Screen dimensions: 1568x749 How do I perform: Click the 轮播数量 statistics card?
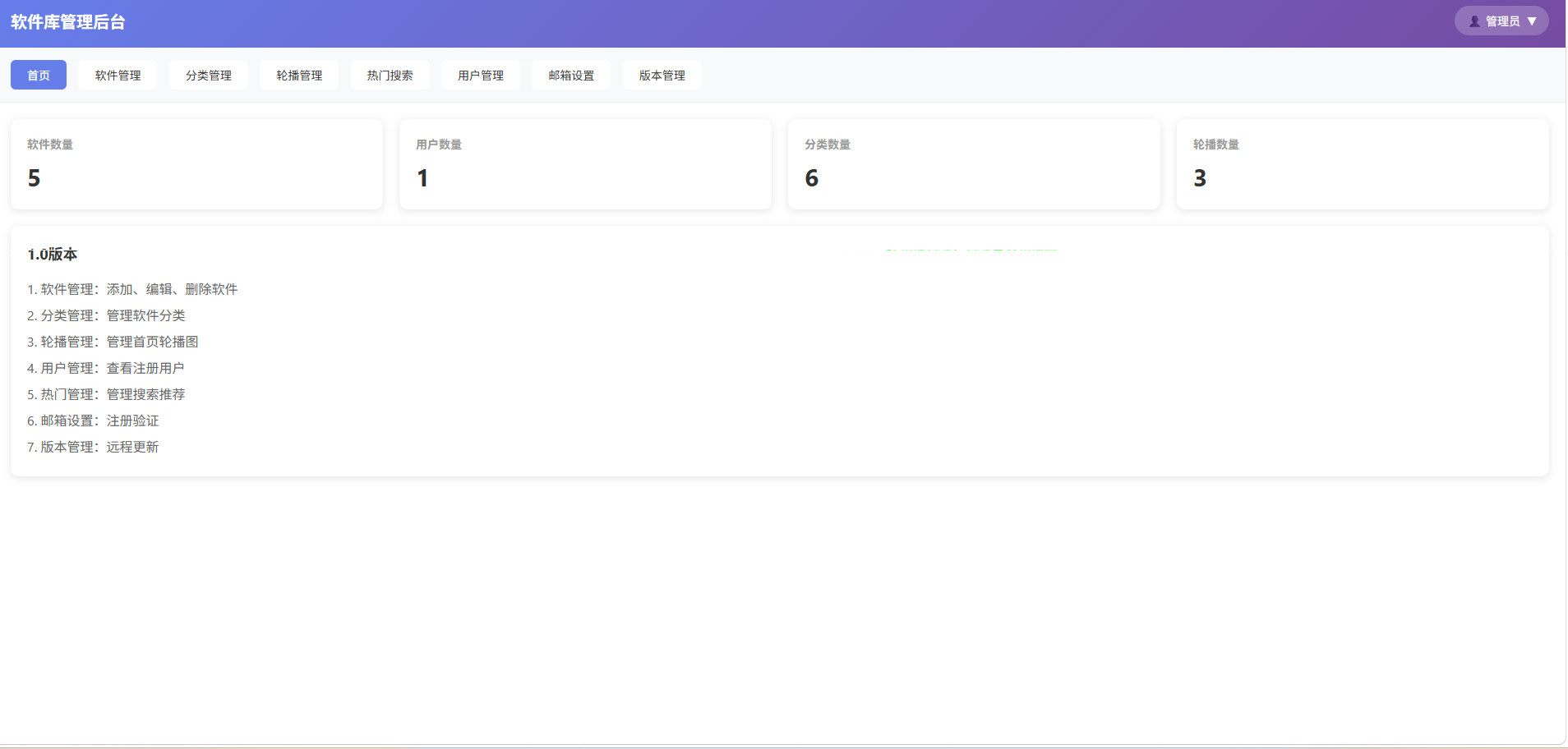1362,163
